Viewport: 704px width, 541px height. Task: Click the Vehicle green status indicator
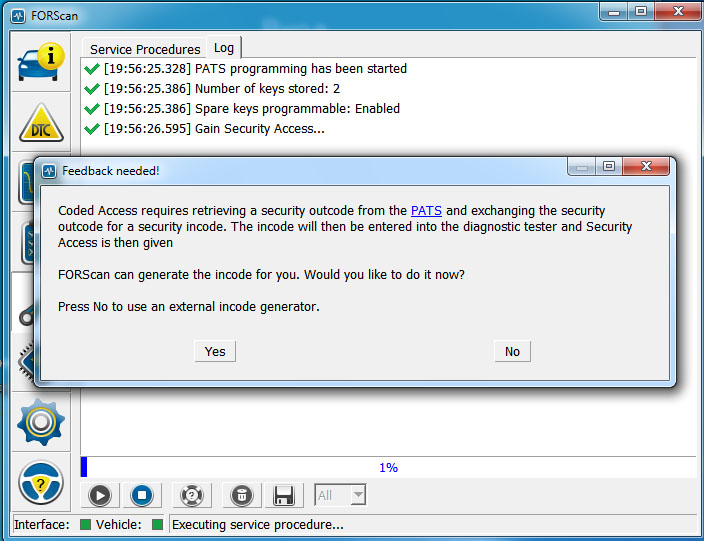(157, 525)
